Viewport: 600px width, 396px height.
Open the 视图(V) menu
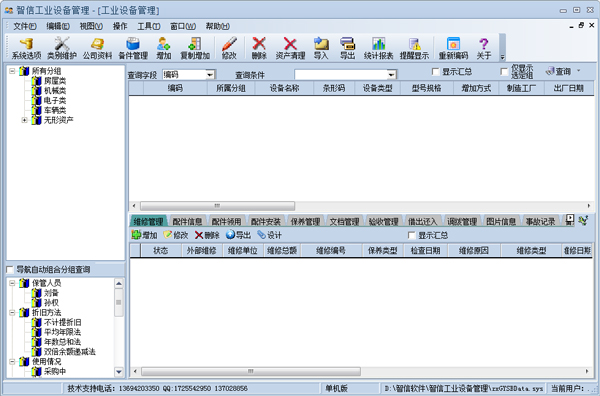tap(91, 26)
